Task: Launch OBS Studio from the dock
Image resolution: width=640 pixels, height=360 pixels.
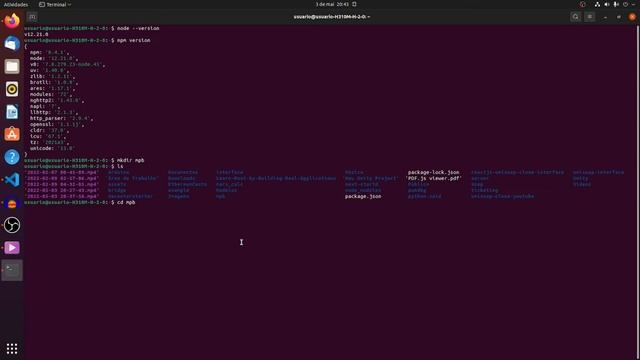Action: click(12, 225)
